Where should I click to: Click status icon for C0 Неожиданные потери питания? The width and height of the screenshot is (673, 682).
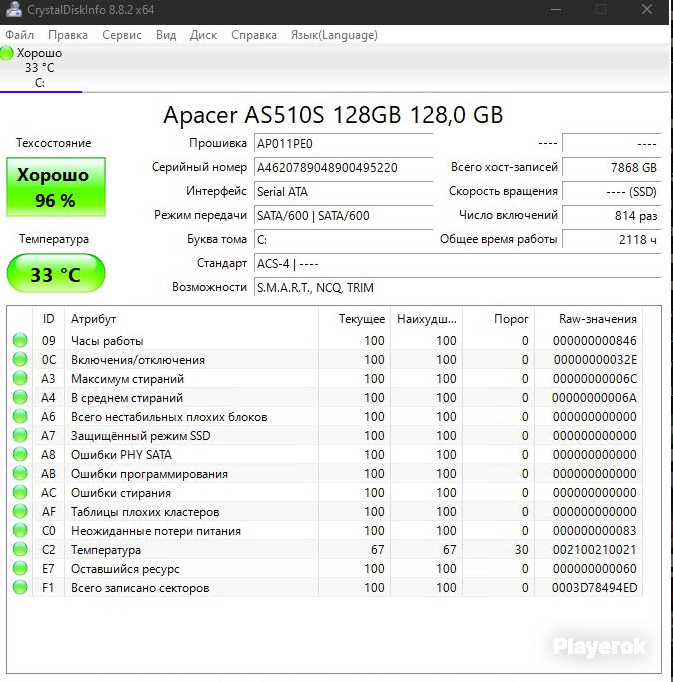(x=20, y=531)
